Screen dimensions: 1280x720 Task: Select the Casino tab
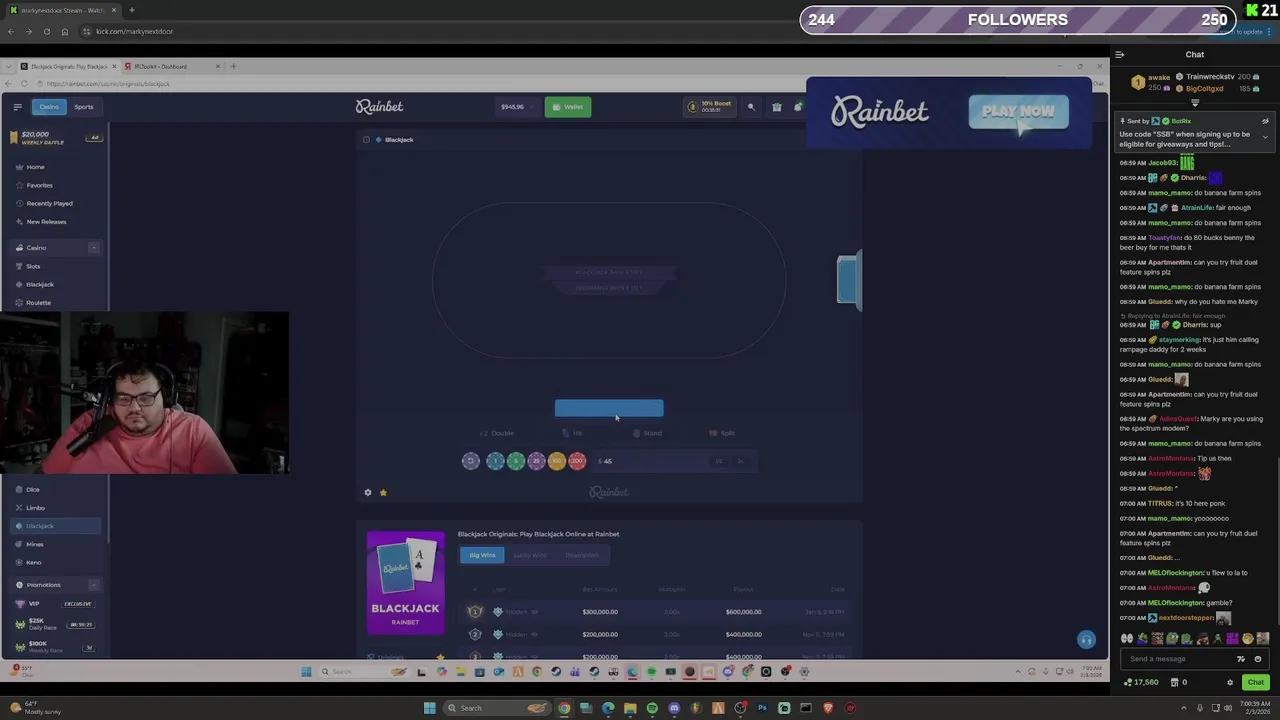49,107
